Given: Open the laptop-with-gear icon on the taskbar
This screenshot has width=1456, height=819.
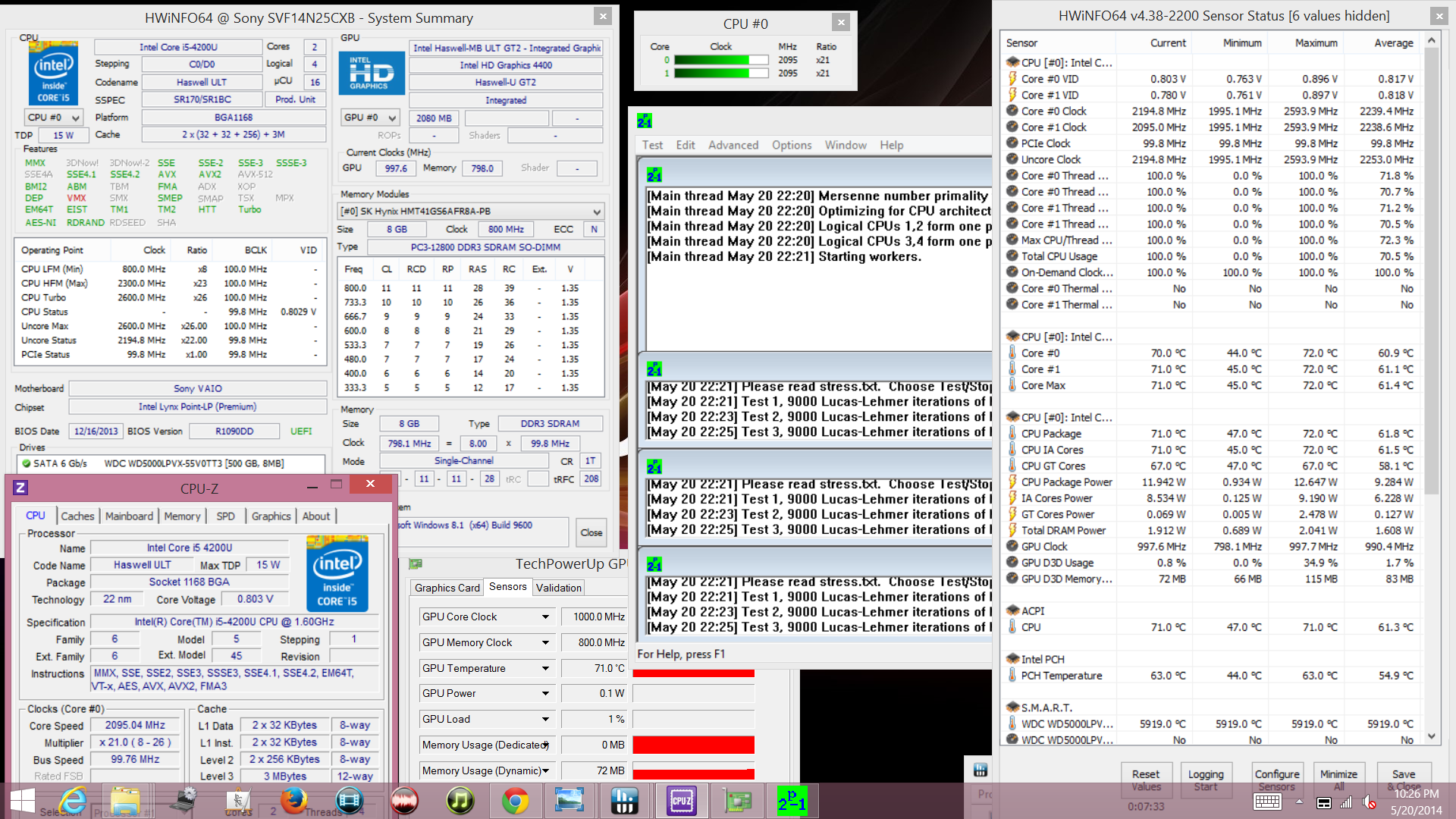Looking at the screenshot, I should (x=183, y=801).
